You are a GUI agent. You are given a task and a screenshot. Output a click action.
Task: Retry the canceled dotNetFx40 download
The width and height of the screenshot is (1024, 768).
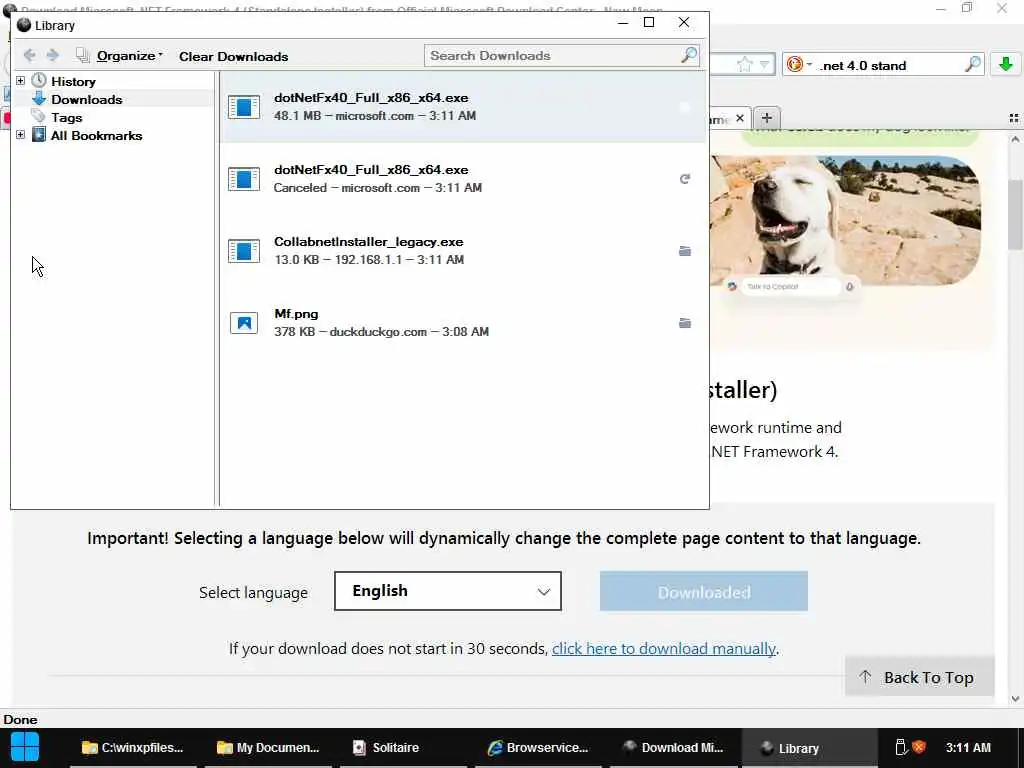click(x=684, y=179)
